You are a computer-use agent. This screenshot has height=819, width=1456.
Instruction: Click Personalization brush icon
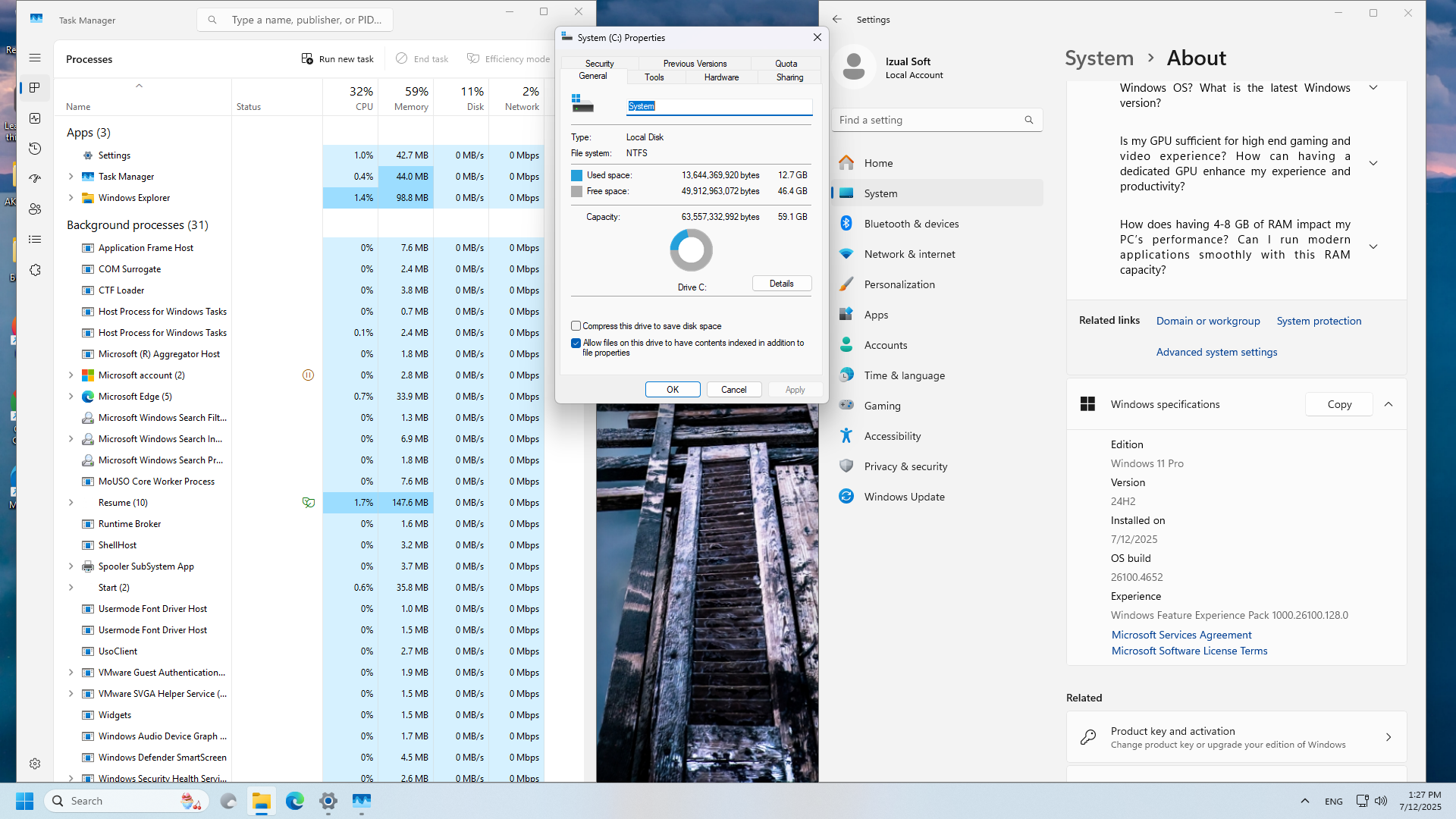846,284
